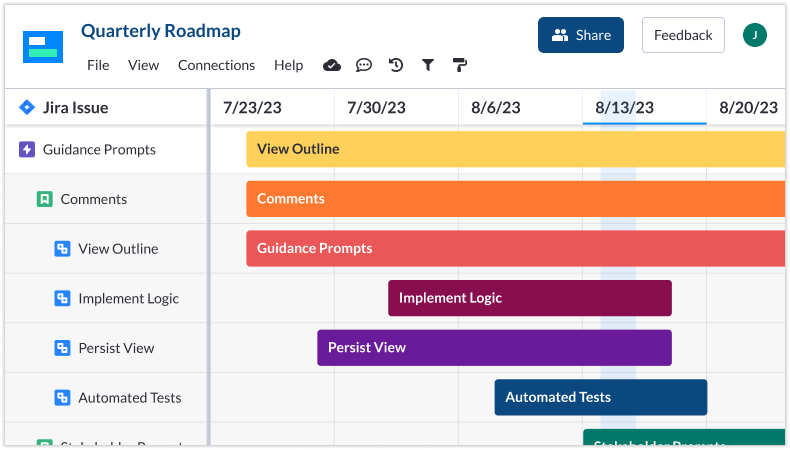Click the 8/6/23 date header

[520, 107]
